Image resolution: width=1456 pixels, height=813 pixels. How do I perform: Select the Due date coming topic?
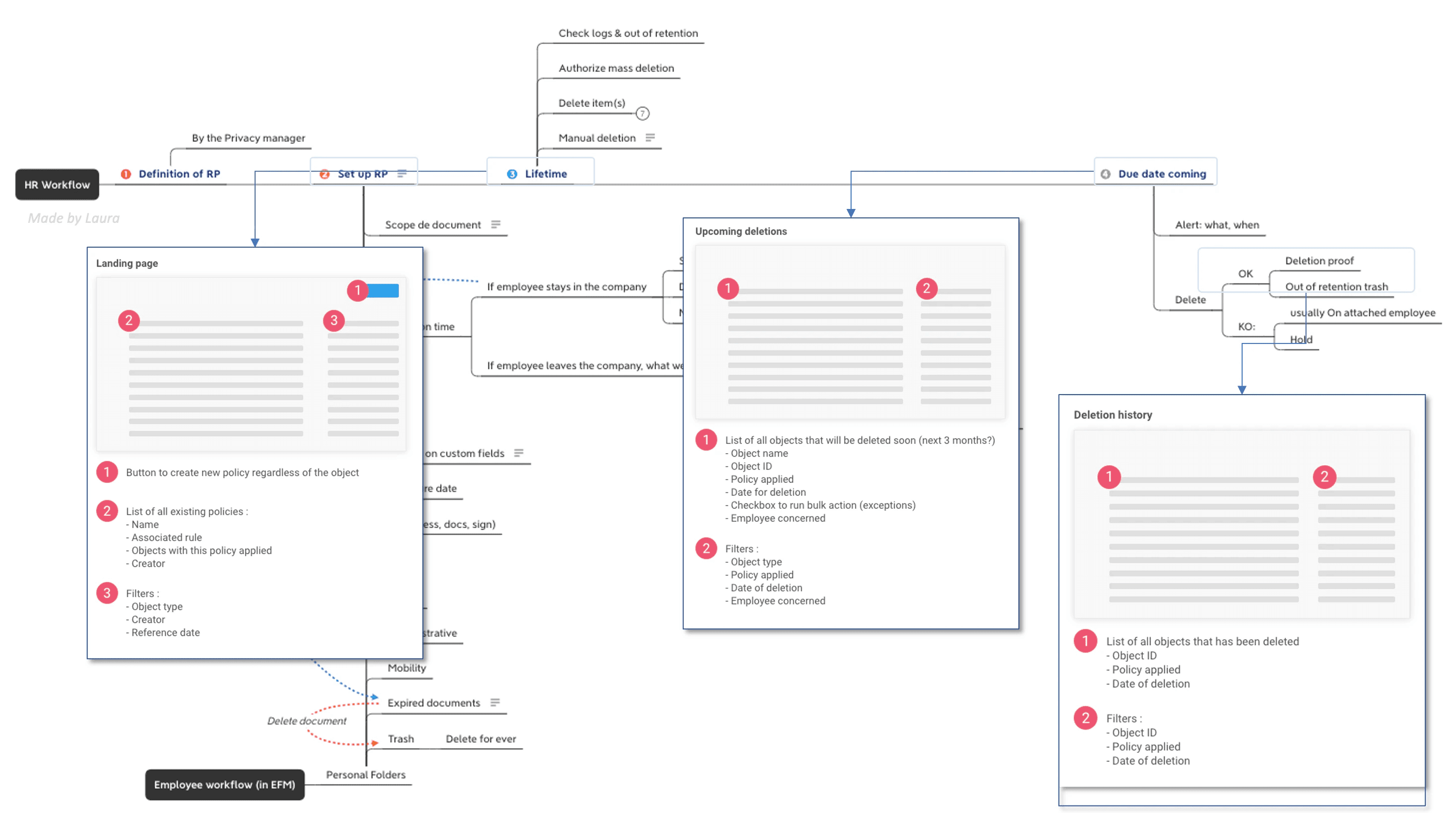pos(1162,174)
